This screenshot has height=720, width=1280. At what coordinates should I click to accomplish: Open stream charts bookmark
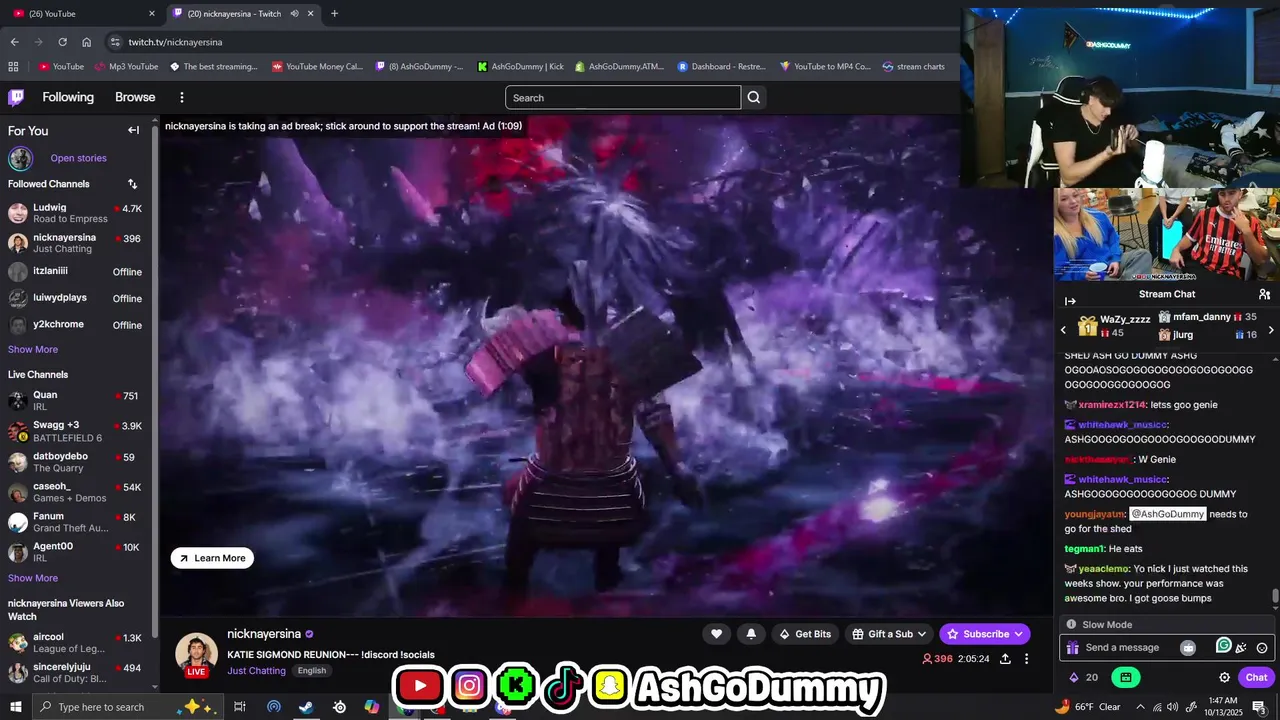coord(912,67)
